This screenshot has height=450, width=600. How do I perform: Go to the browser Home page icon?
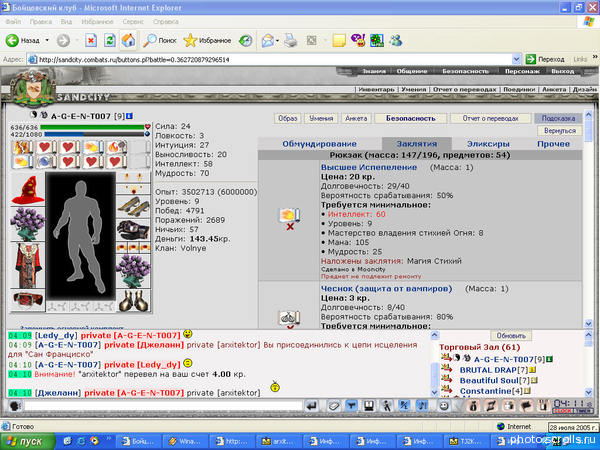pos(129,40)
